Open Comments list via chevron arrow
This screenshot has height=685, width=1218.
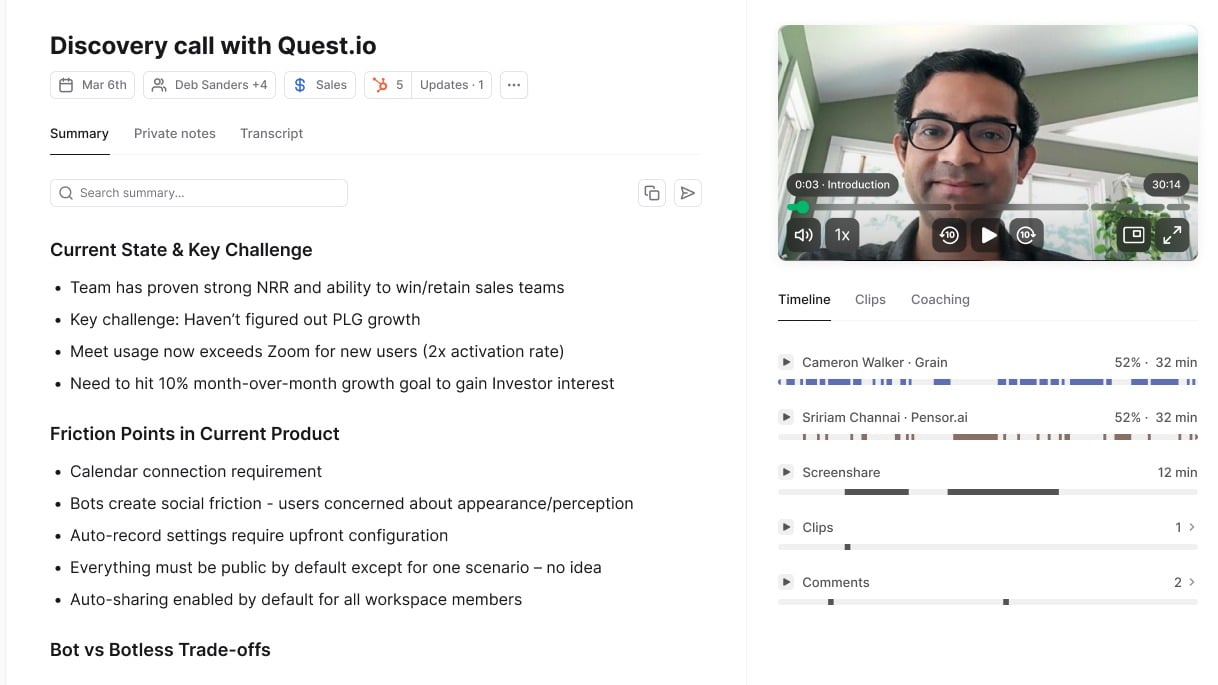pos(1190,582)
